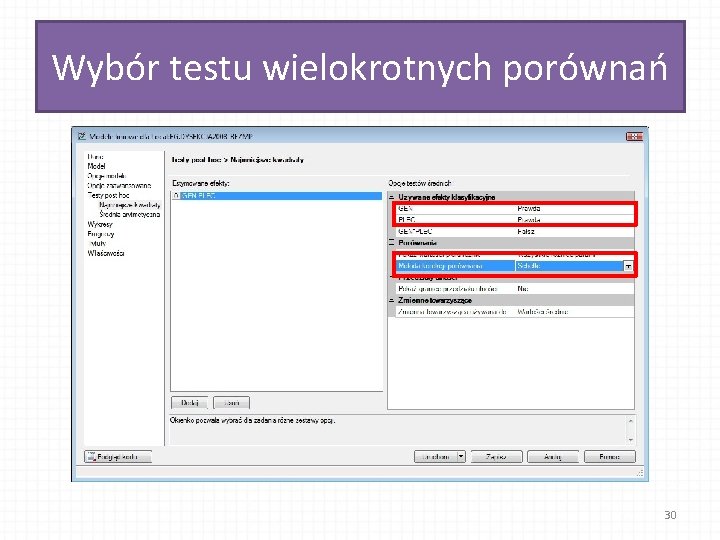Go to Właściwości page in sidebar
Screen dimensions: 720x540
pos(106,253)
